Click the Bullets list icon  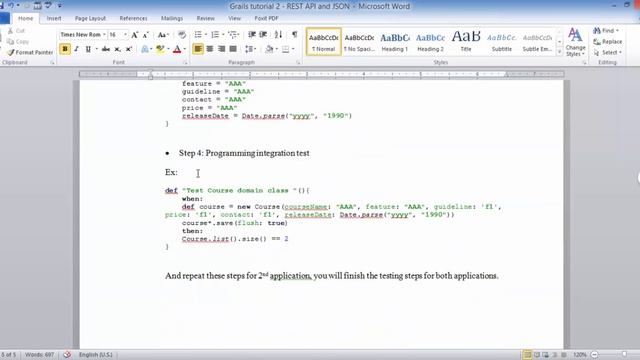(x=198, y=35)
